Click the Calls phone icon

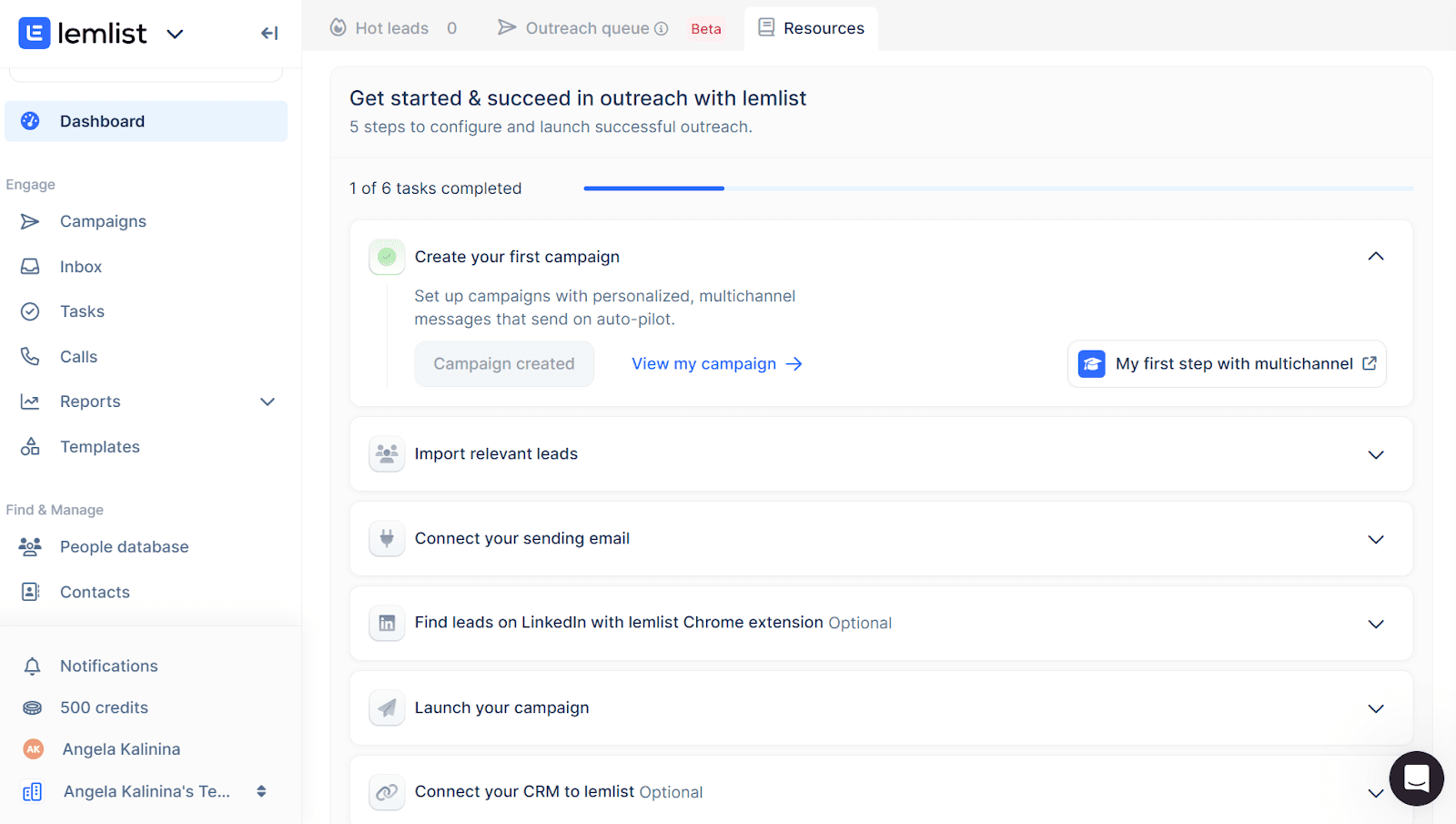tap(30, 357)
